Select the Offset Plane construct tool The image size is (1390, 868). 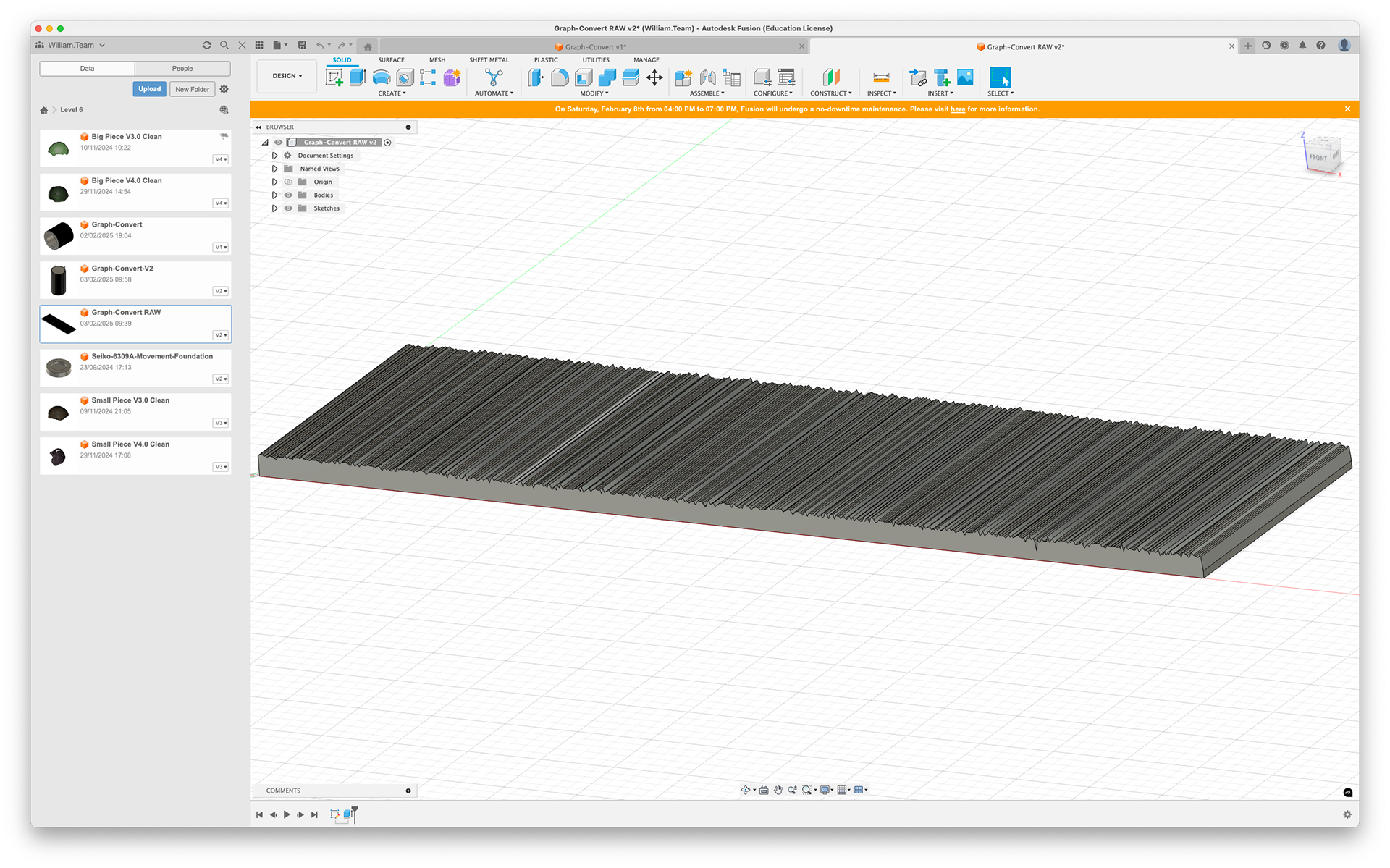coord(830,77)
